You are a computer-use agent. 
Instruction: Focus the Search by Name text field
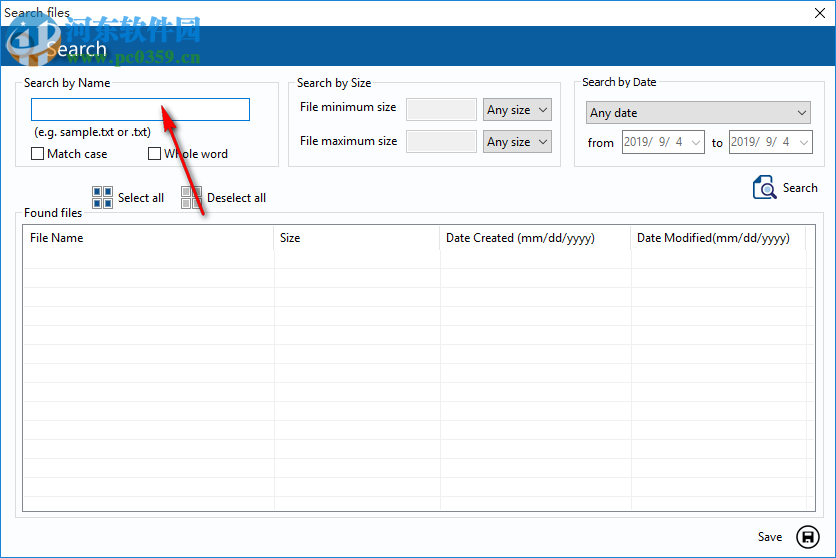pyautogui.click(x=140, y=109)
